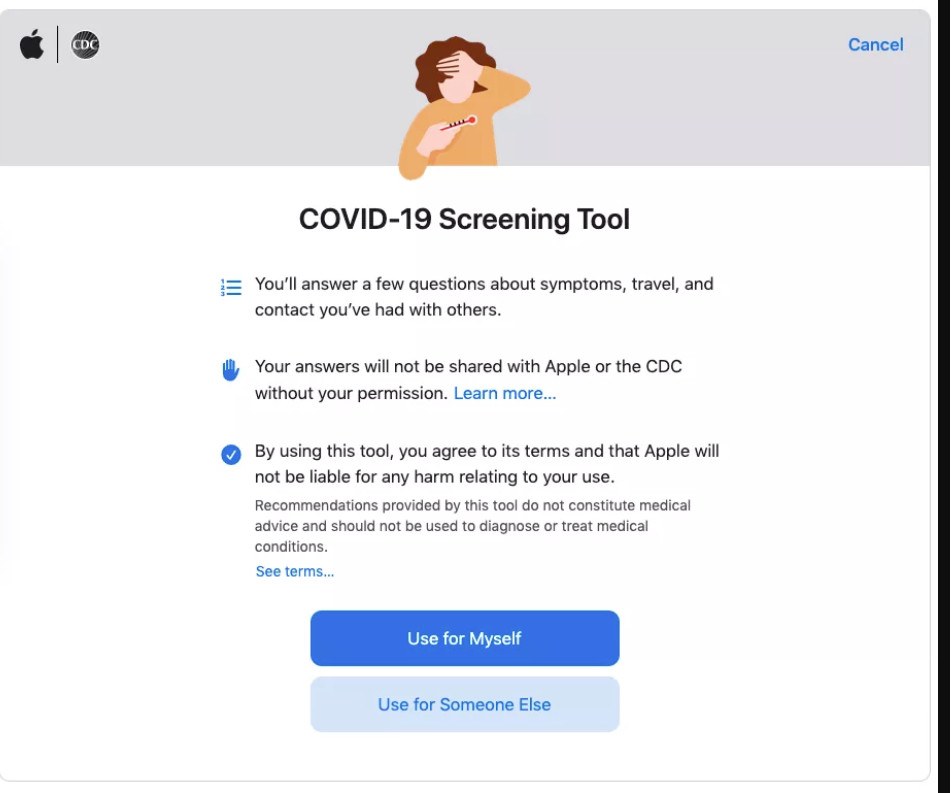The image size is (951, 793).
Task: Choose Use for Someone Else
Action: (x=465, y=704)
